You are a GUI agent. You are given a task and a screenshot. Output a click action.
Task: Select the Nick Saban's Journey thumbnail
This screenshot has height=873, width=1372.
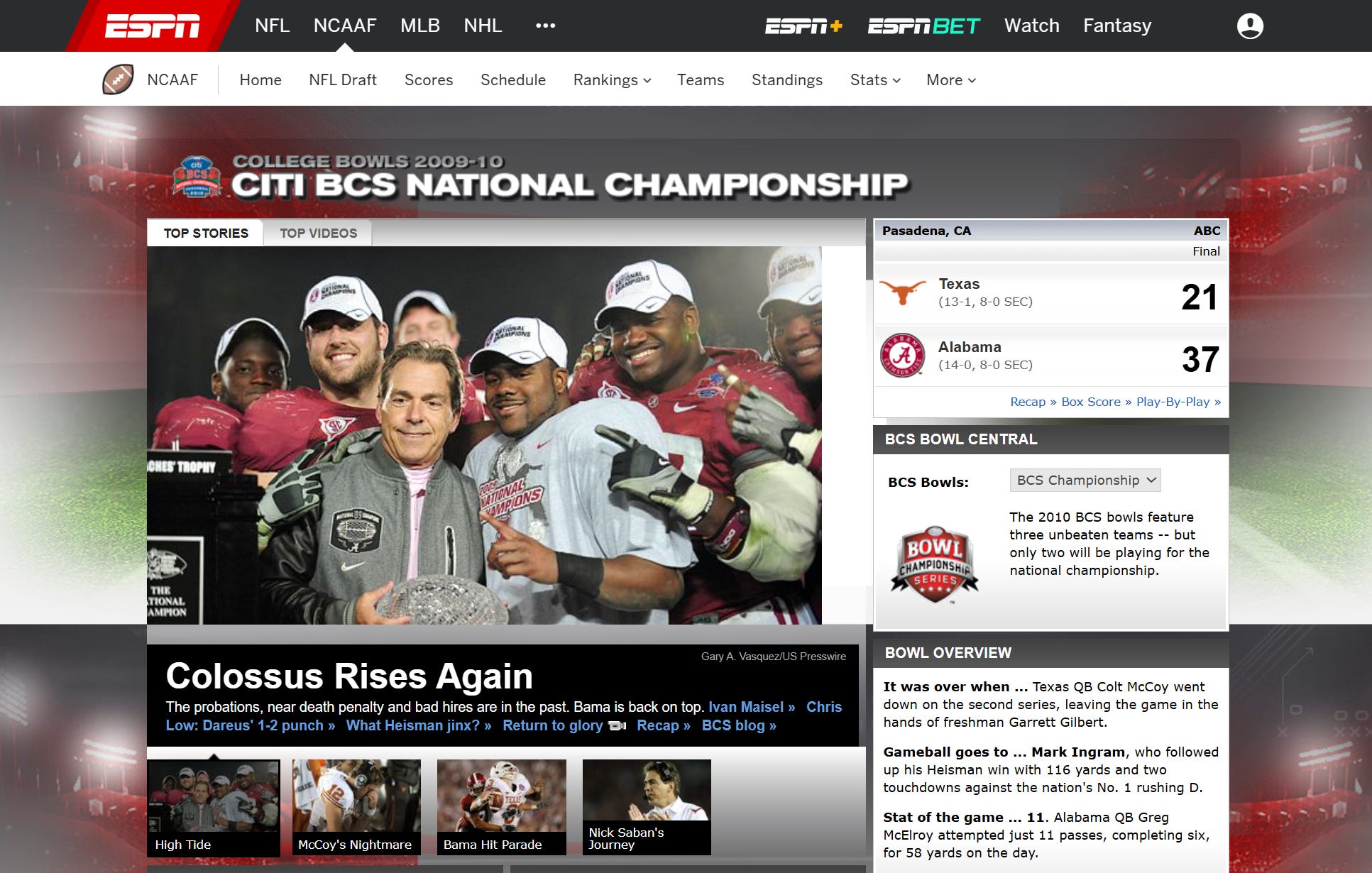coord(646,806)
